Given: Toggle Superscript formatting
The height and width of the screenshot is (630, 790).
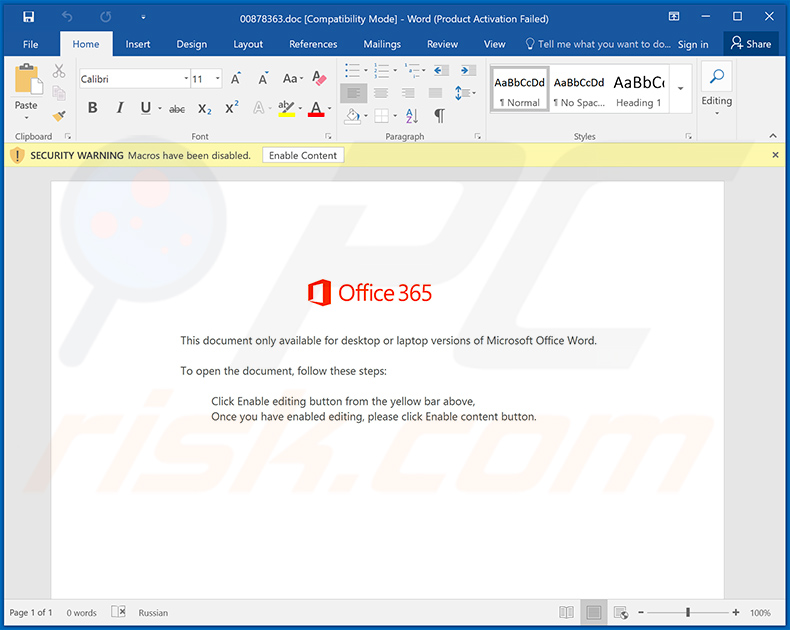Looking at the screenshot, I should 232,107.
